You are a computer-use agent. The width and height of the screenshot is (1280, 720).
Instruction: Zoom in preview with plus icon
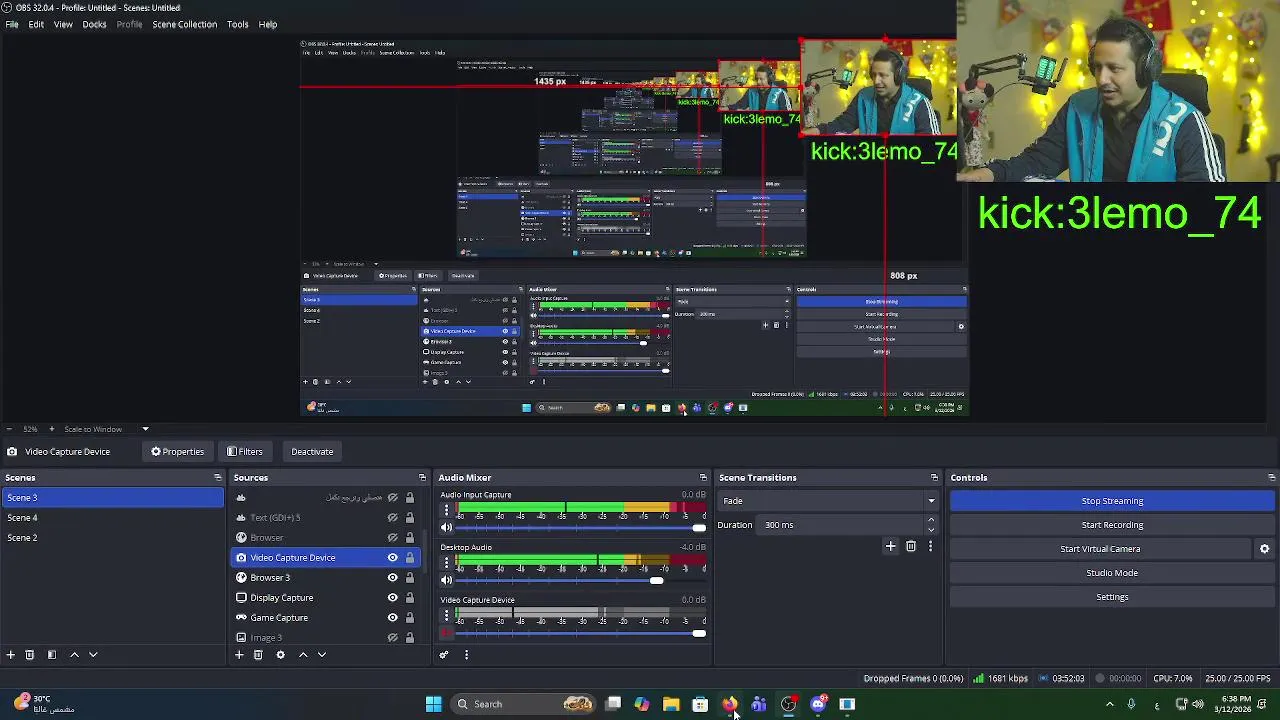click(x=52, y=429)
